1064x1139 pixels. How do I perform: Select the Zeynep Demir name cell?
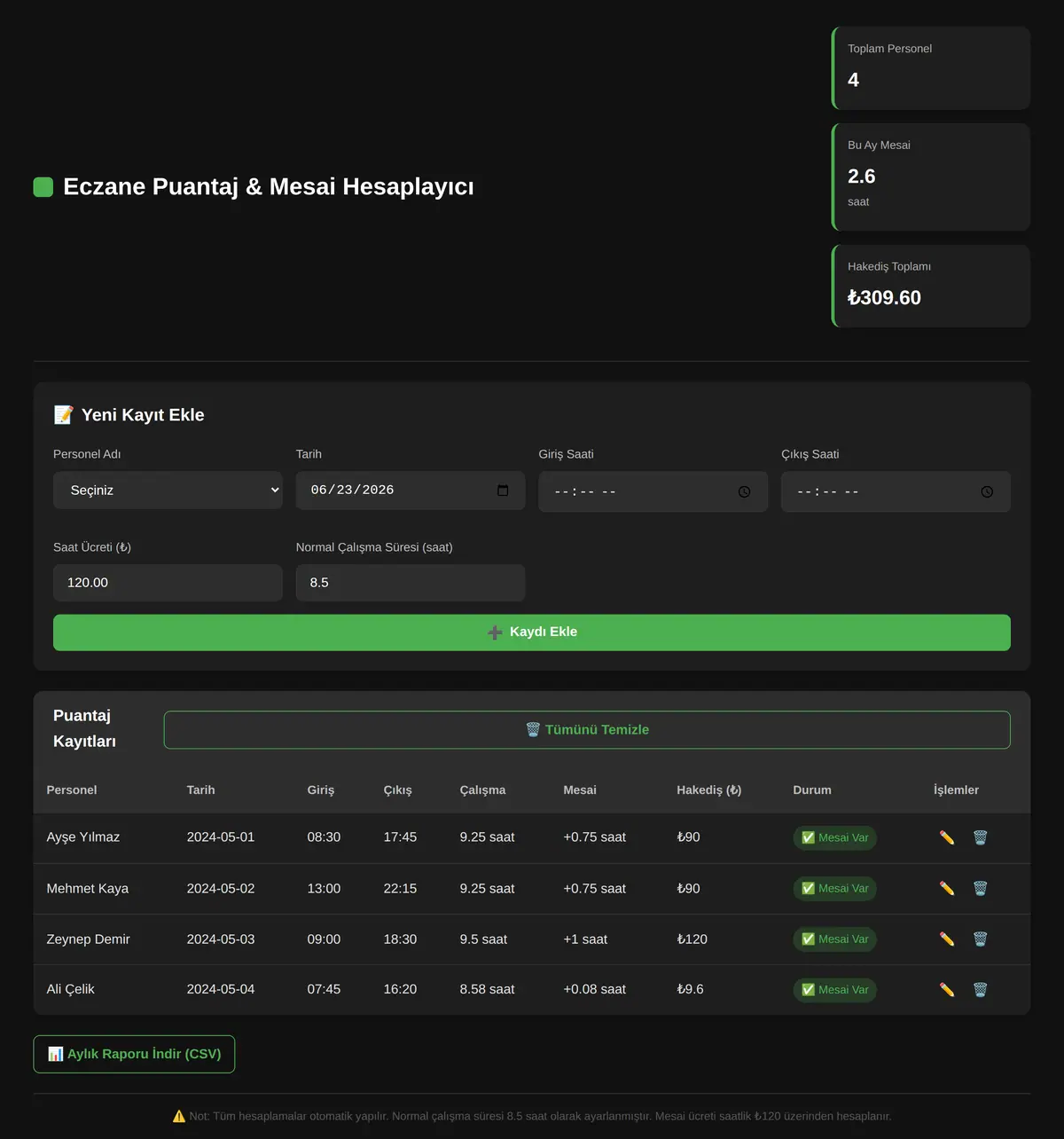89,939
